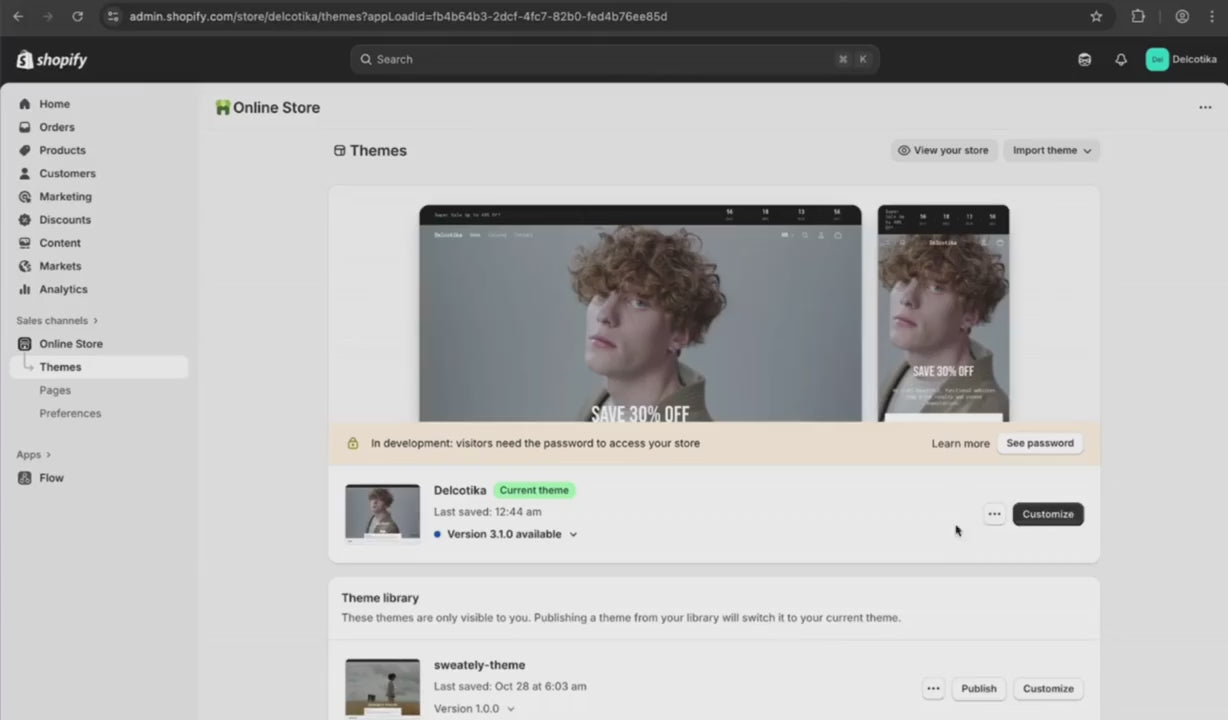
Task: Open Preferences under Online Store
Action: (70, 413)
